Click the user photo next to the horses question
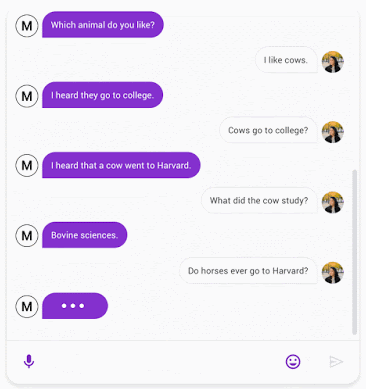 333,273
